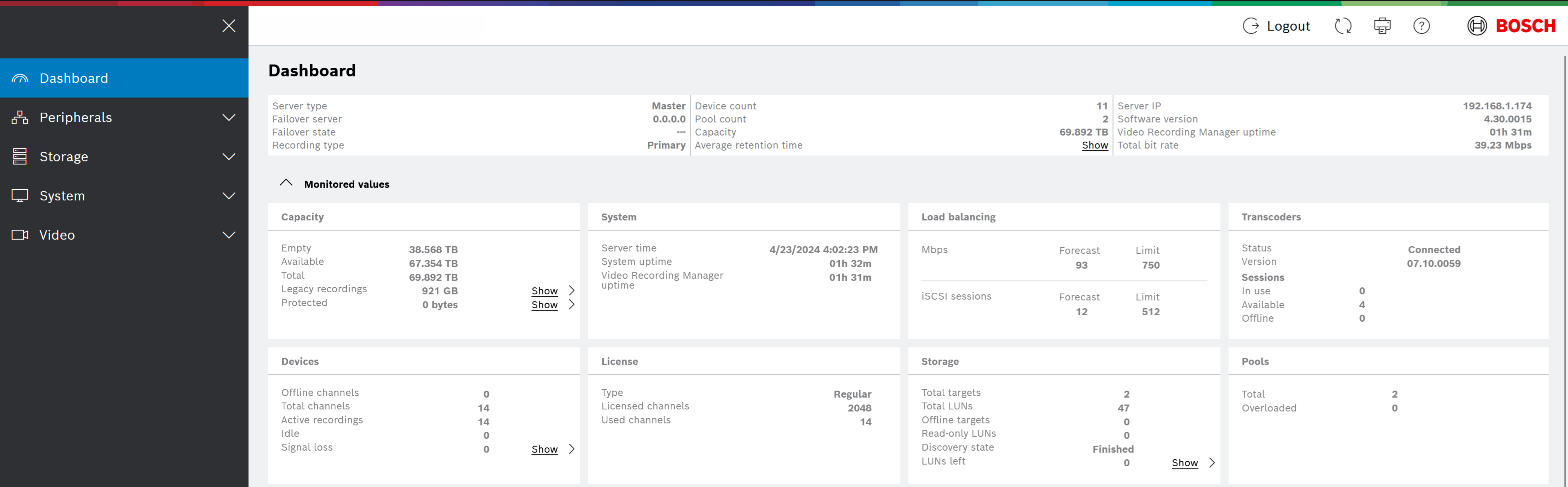The width and height of the screenshot is (1568, 487).
Task: Click the Peripherals network icon
Action: 20,118
